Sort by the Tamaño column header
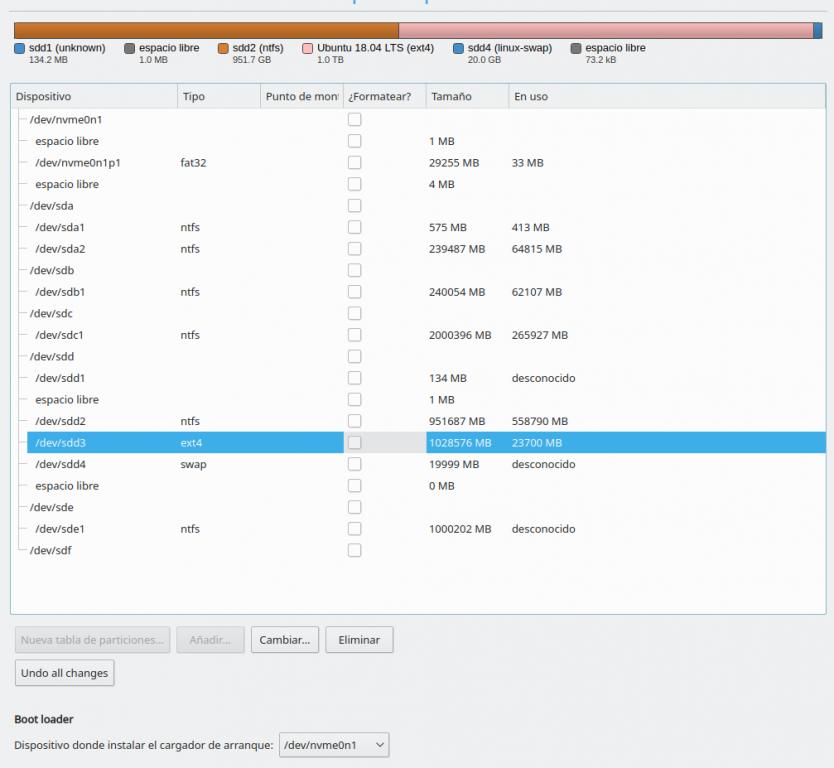The width and height of the screenshot is (834, 768). [x=466, y=97]
